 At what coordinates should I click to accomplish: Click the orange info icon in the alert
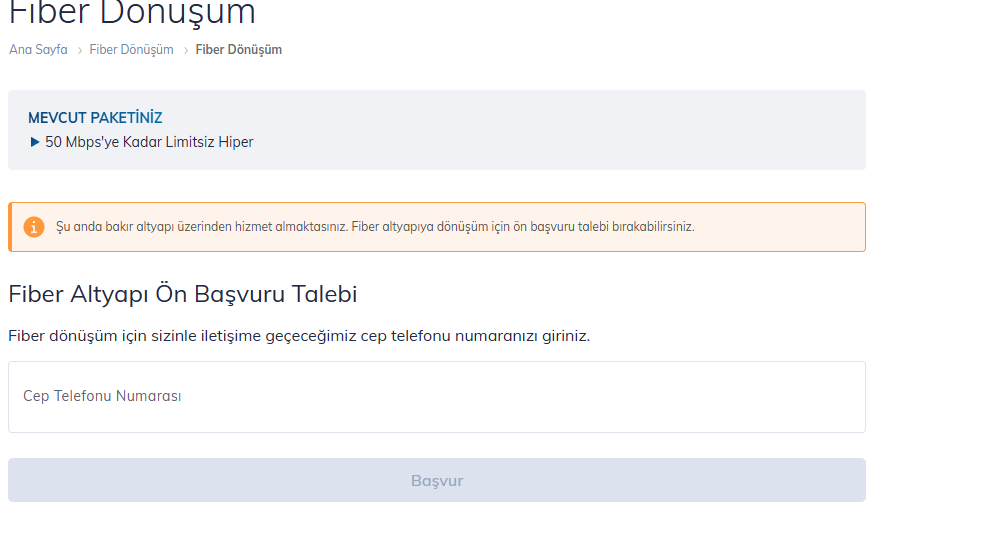(x=34, y=227)
